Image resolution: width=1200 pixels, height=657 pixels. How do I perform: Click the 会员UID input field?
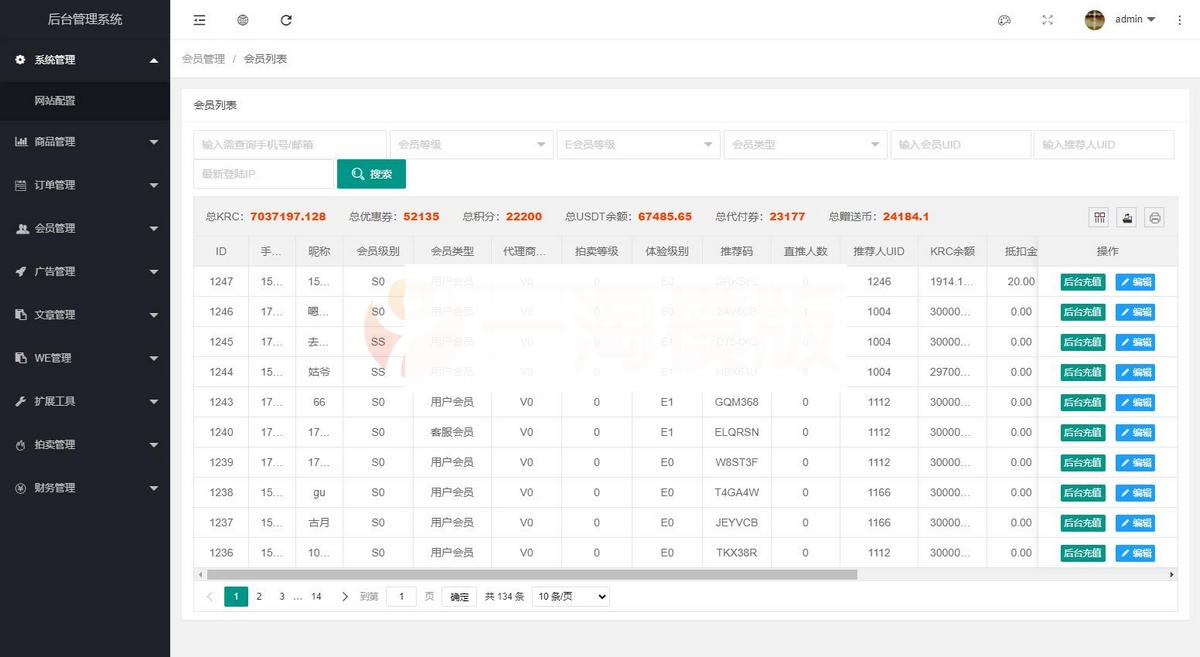click(960, 144)
